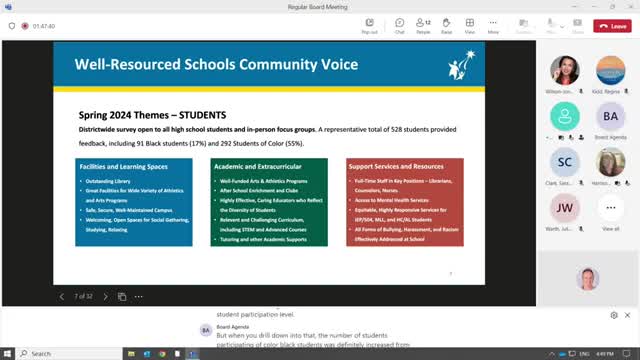The height and width of the screenshot is (360, 640).
Task: Select participant avatar with initials SC
Action: (564, 162)
